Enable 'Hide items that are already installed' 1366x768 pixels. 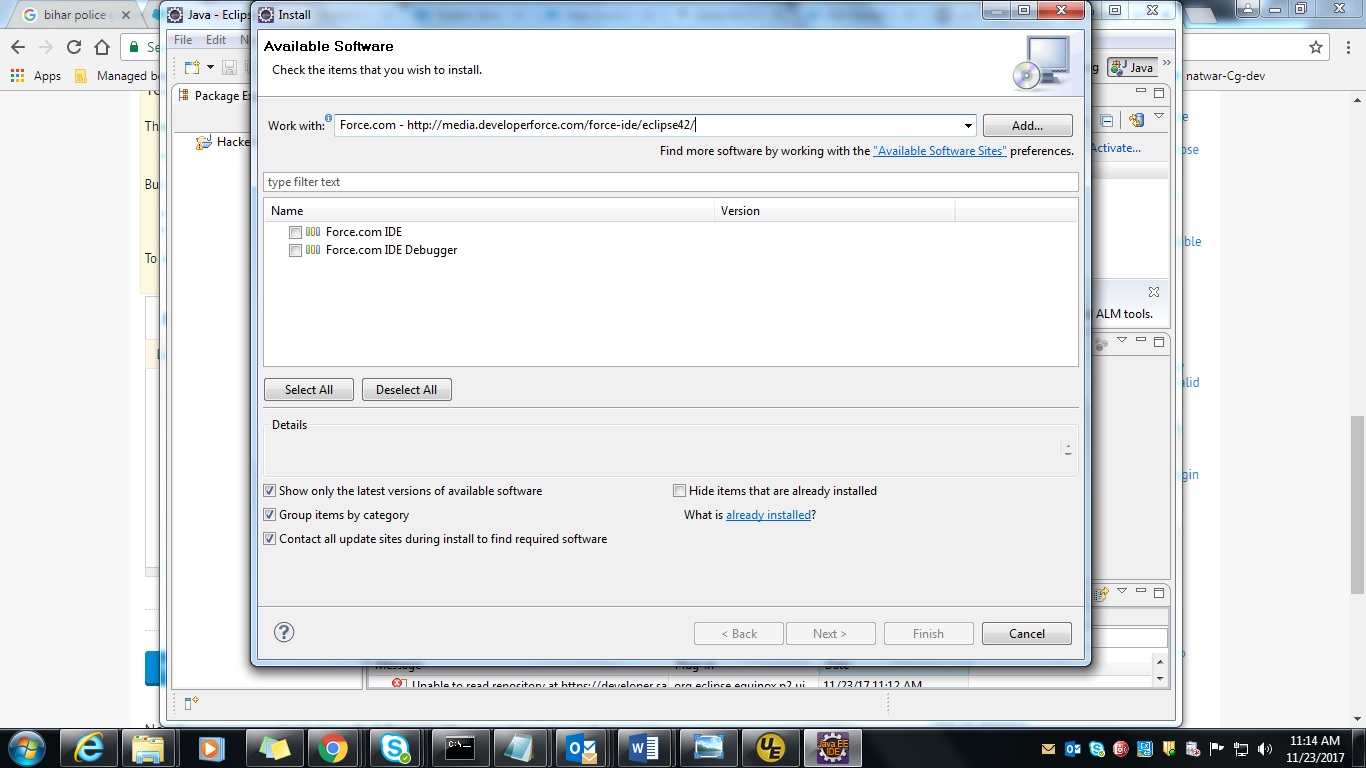click(x=679, y=490)
